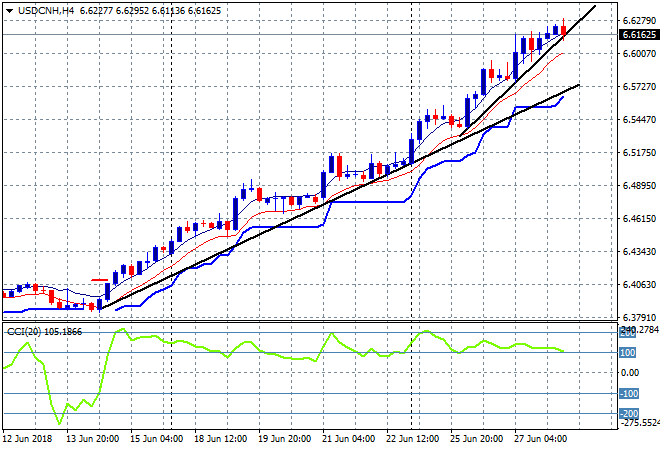Click the 6.57270 price axis label
The image size is (660, 450).
point(637,87)
